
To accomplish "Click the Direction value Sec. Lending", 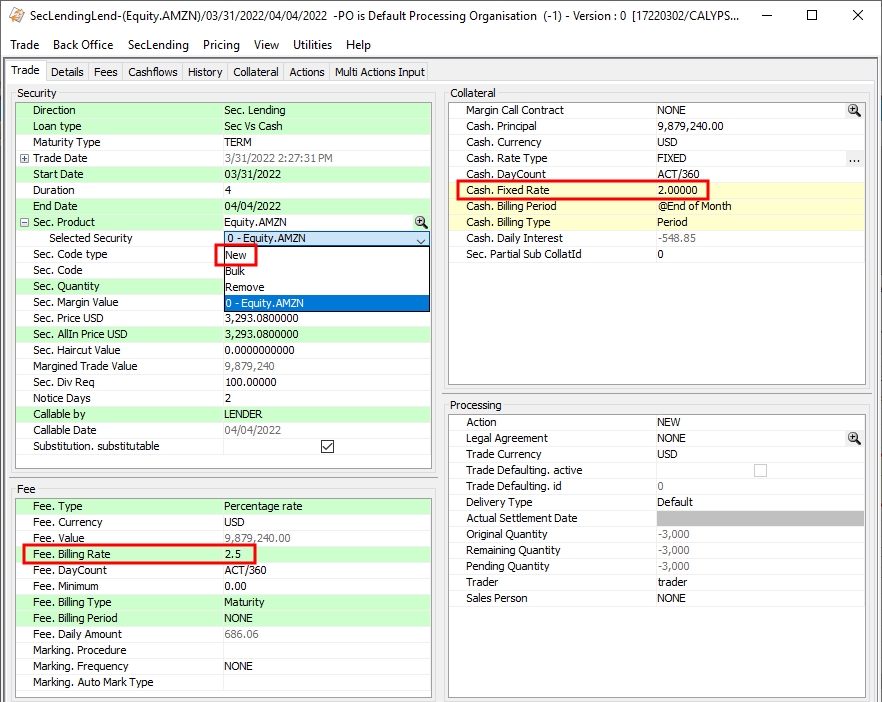I will point(255,110).
